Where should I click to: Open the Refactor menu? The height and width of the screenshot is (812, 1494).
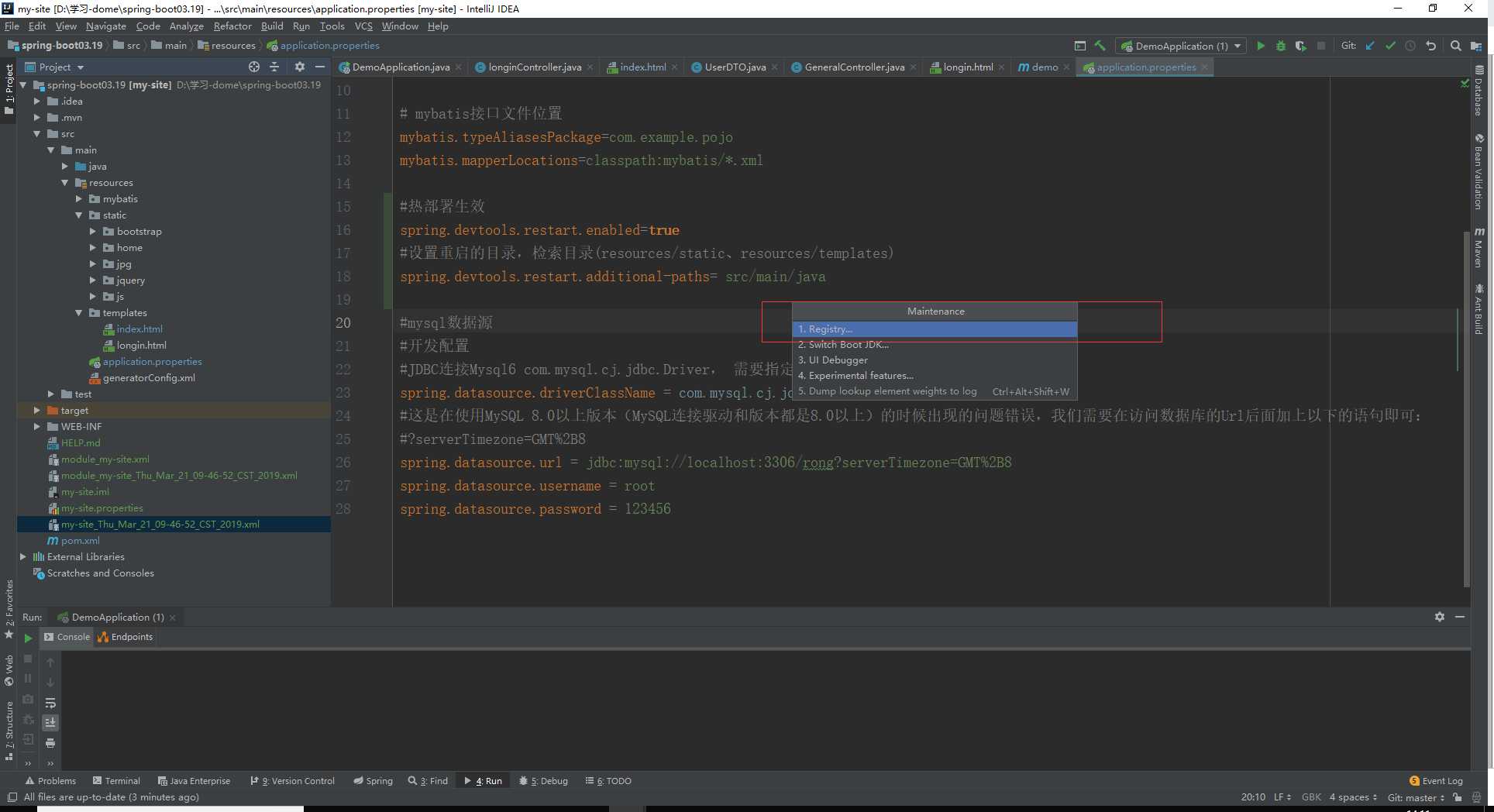(x=232, y=26)
